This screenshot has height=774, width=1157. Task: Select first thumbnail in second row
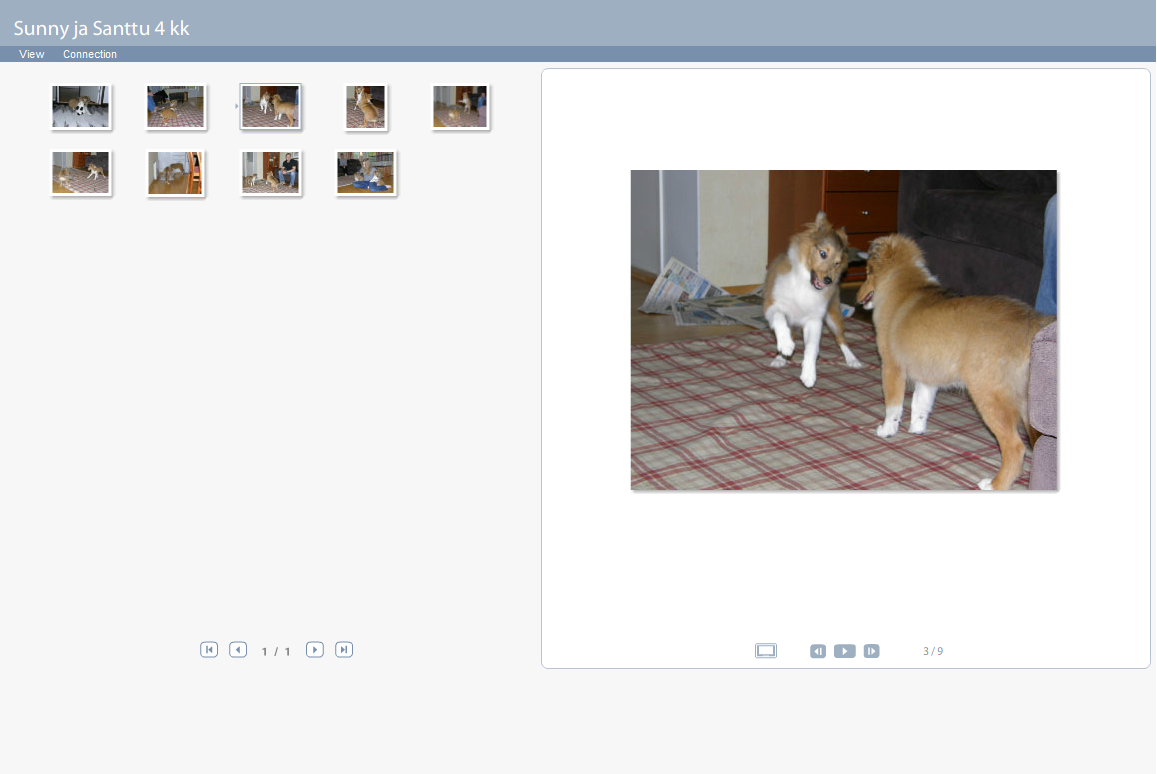coord(80,173)
